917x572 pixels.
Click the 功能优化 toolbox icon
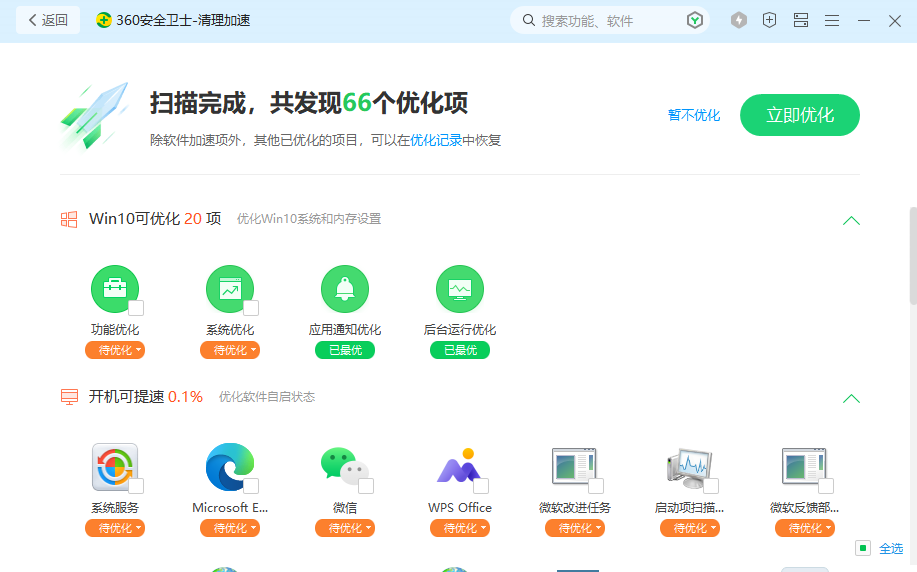(115, 289)
